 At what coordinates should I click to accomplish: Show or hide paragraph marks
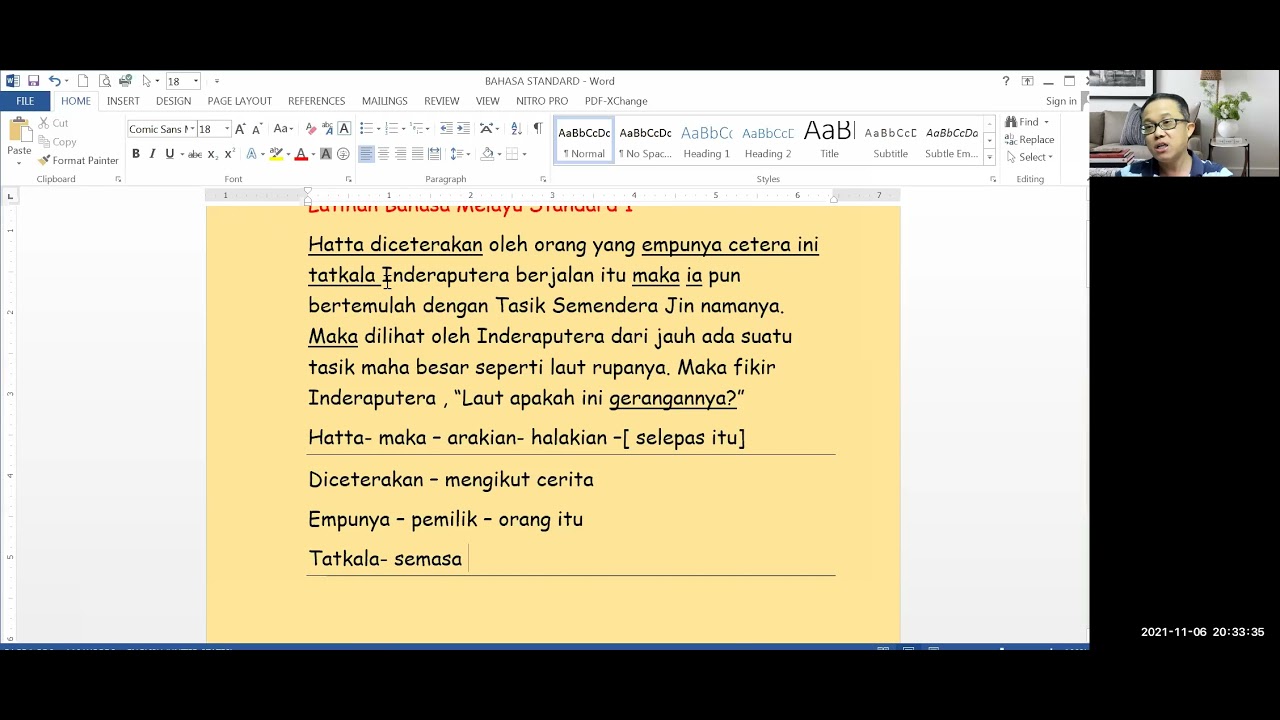(x=538, y=129)
